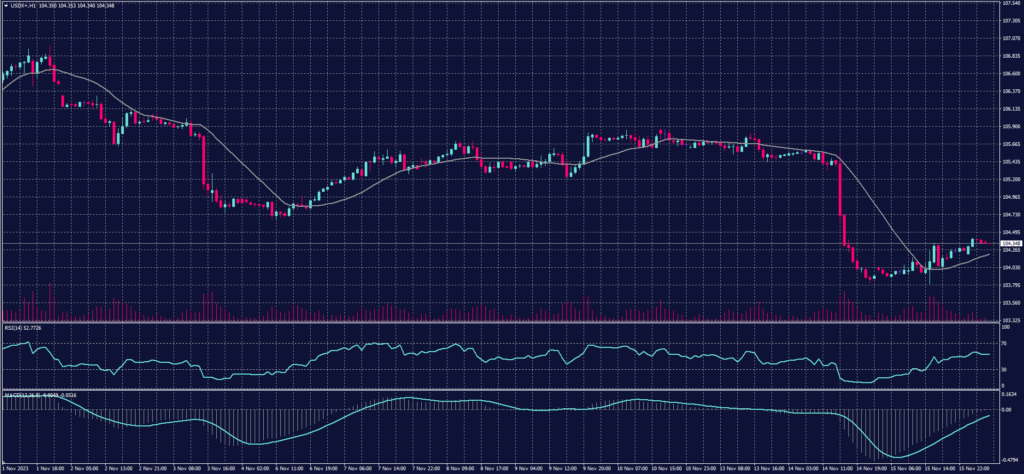This screenshot has height=474, width=1024.
Task: Click the RSI line in the indicator pane
Action: pyautogui.click(x=400, y=352)
